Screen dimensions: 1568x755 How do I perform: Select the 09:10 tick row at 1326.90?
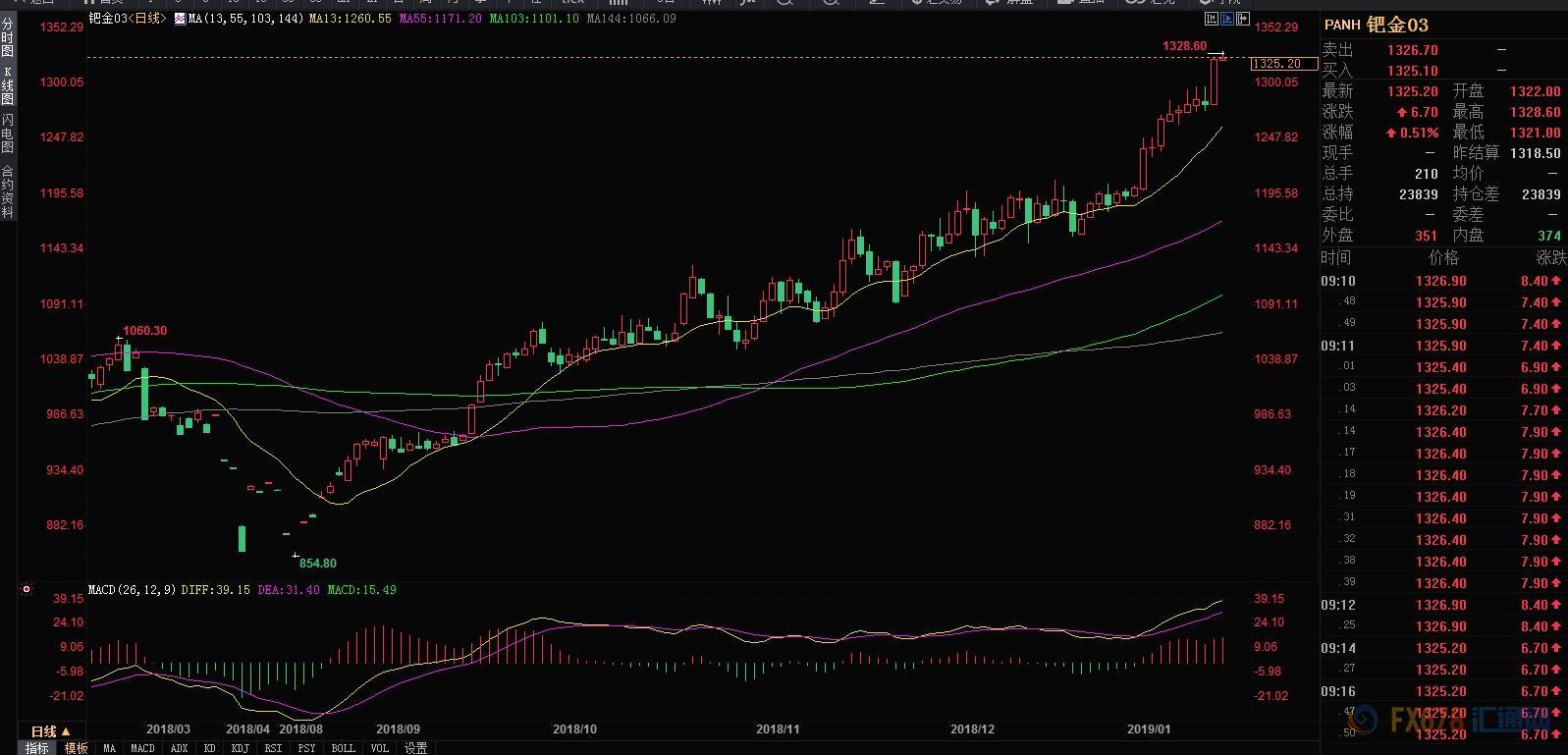click(x=1443, y=281)
